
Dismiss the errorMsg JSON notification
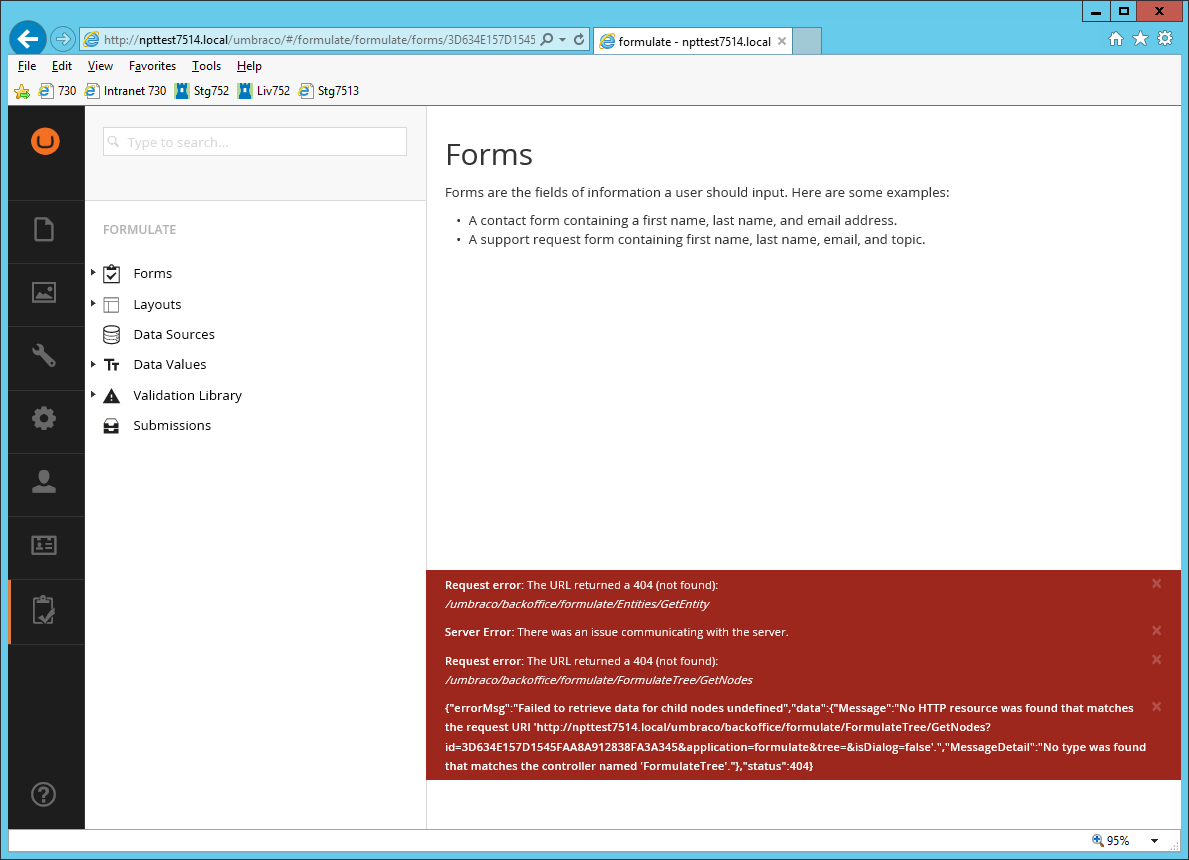pyautogui.click(x=1156, y=706)
